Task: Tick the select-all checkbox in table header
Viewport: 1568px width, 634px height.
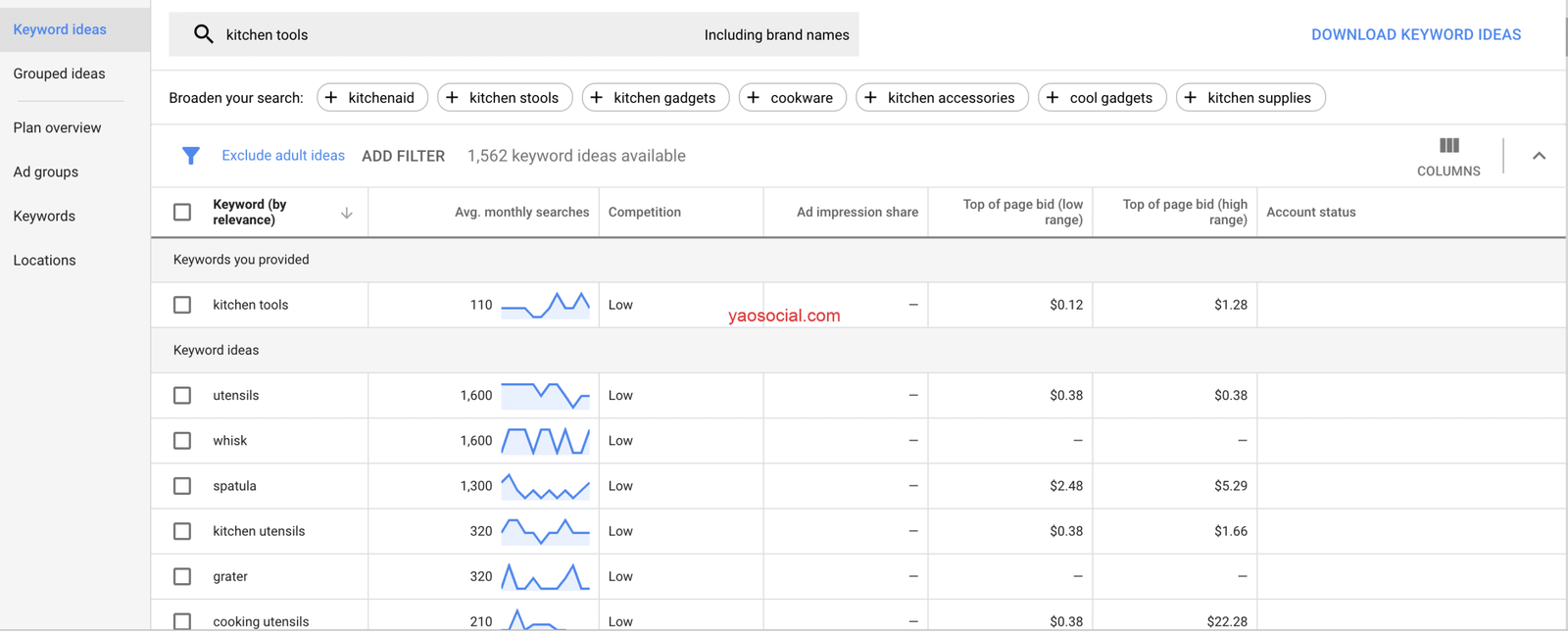Action: click(182, 212)
